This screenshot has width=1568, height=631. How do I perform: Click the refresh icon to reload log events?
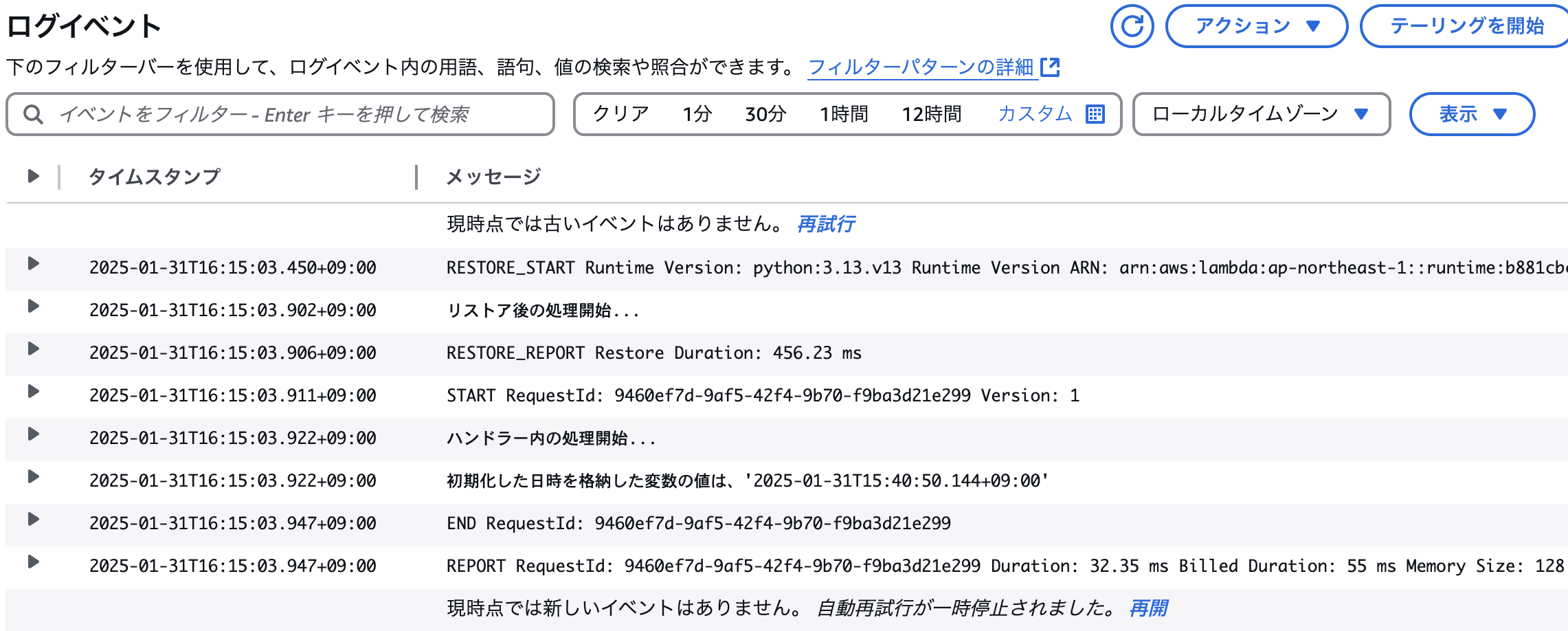tap(1132, 25)
